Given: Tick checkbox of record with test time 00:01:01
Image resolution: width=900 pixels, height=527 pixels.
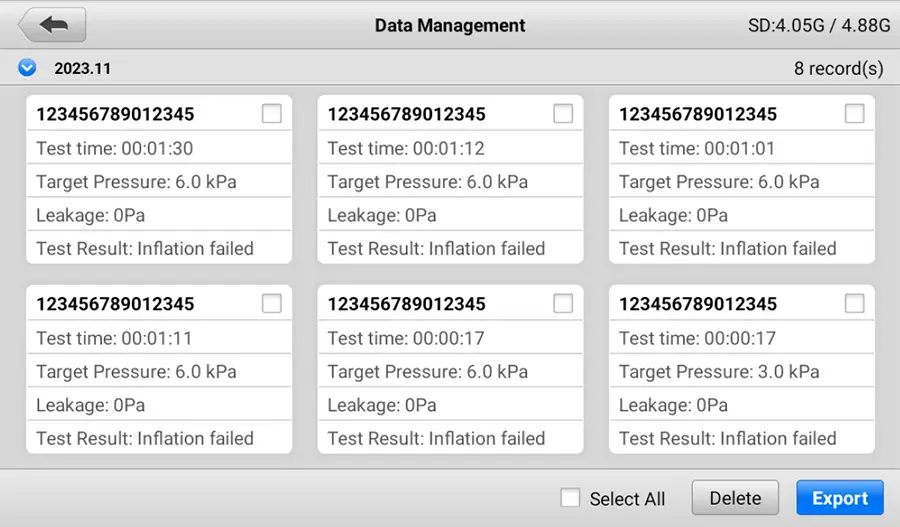Looking at the screenshot, I should [x=855, y=113].
